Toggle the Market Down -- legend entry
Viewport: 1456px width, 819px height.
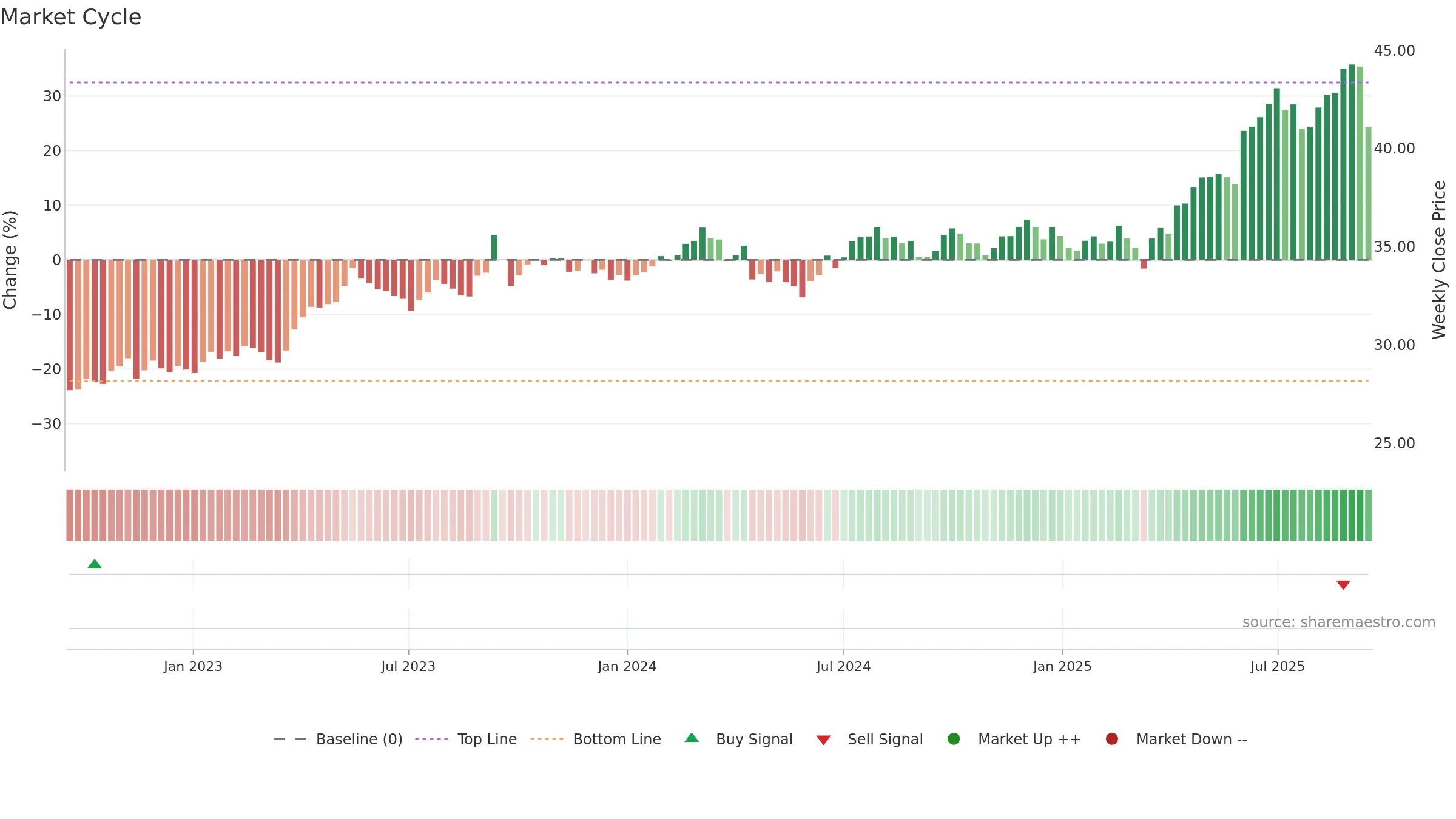(1176, 739)
